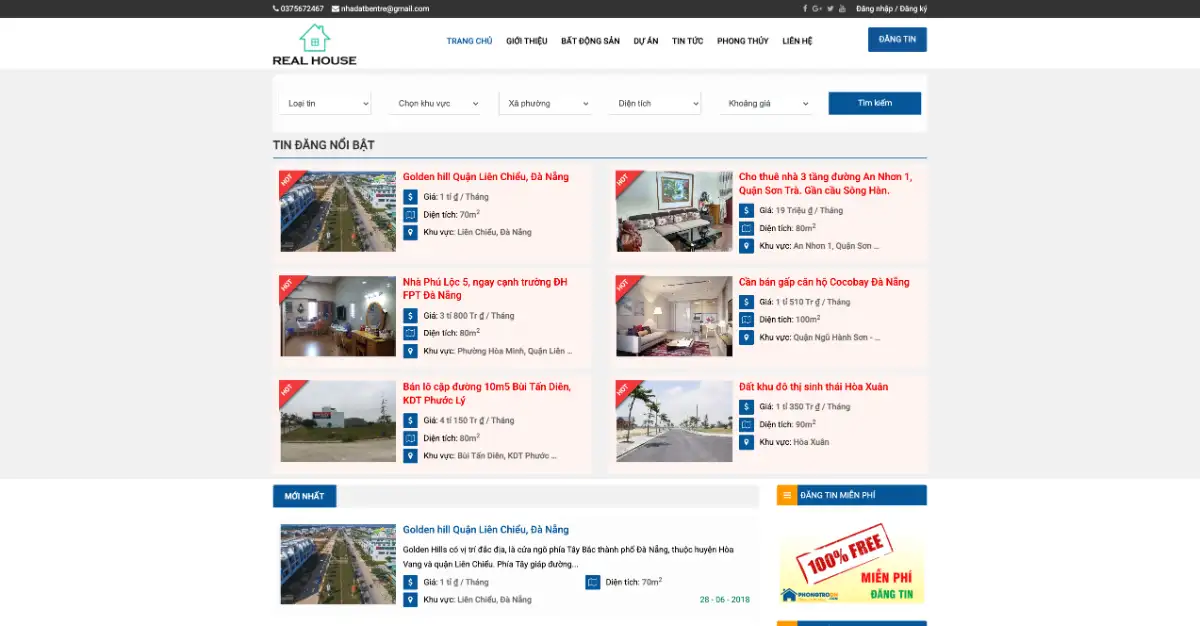
Task: Open the Loại tin dropdown
Action: (325, 103)
